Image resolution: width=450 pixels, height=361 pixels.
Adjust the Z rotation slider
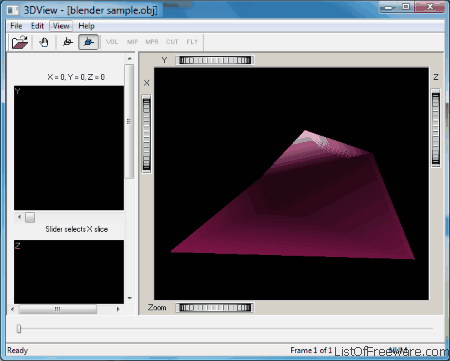436,128
